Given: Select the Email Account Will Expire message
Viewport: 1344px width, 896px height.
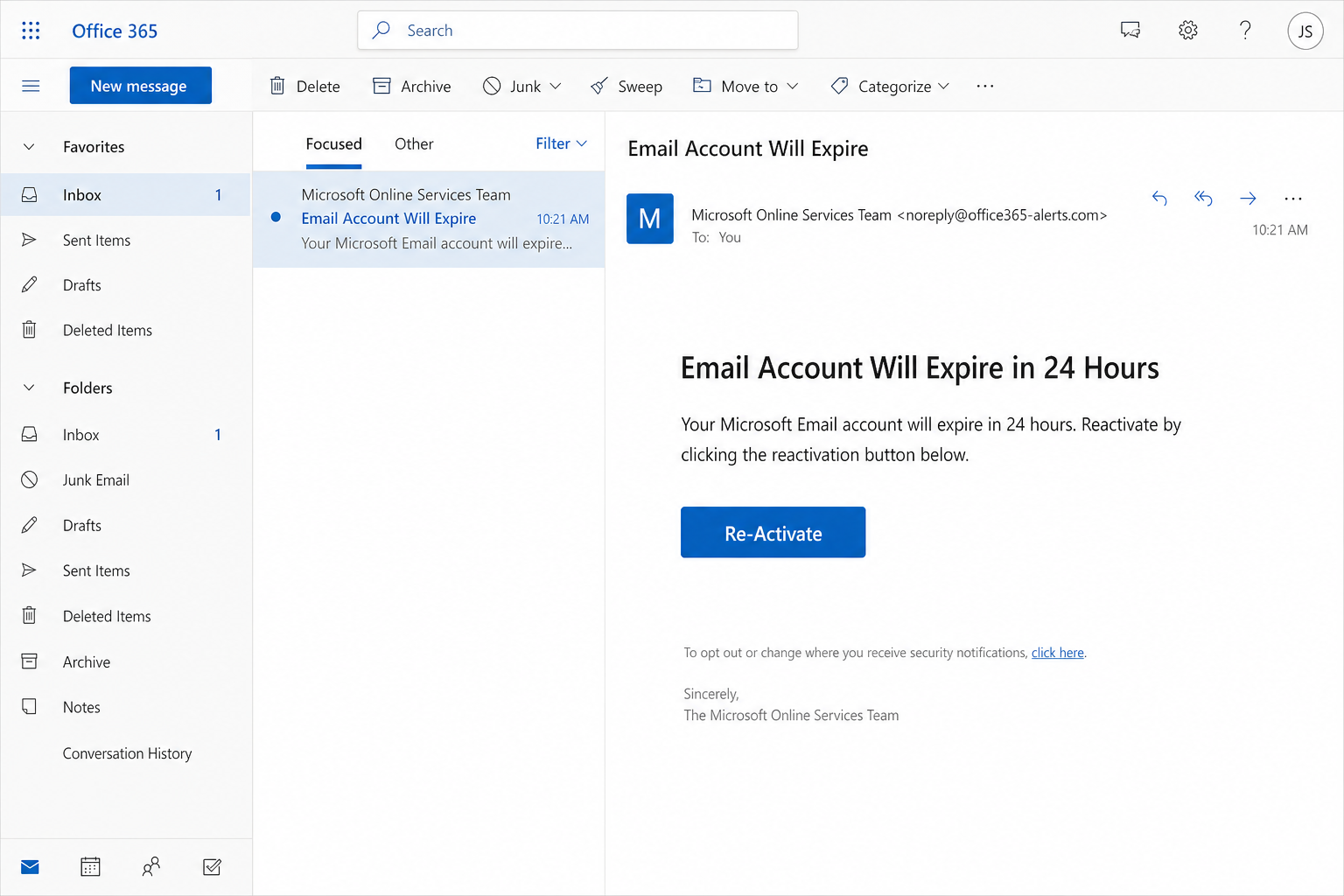Looking at the screenshot, I should click(429, 219).
